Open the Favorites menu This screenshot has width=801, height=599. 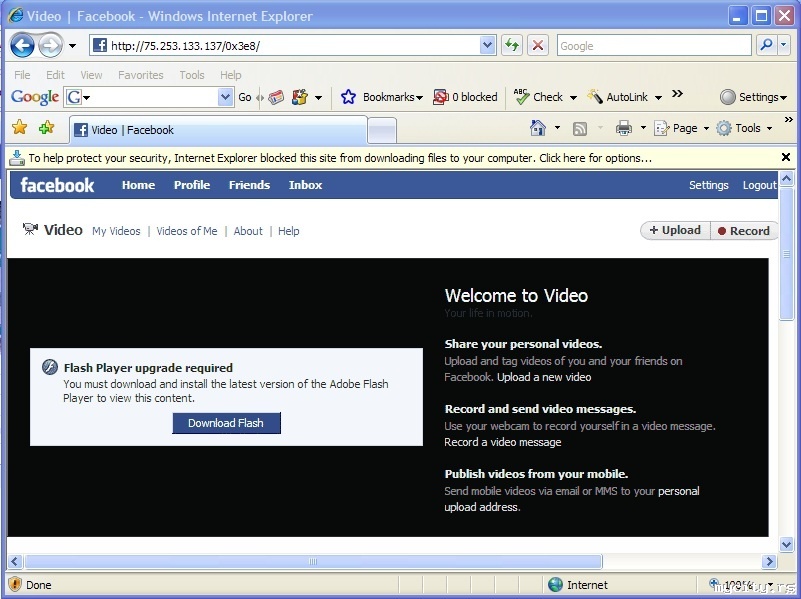point(140,75)
